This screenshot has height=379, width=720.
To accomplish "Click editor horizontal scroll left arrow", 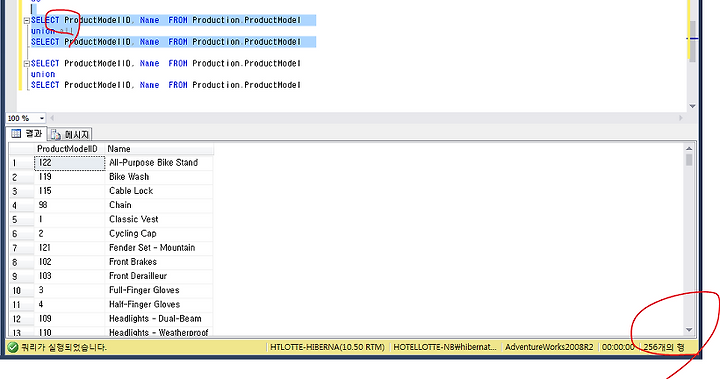I will [51, 118].
